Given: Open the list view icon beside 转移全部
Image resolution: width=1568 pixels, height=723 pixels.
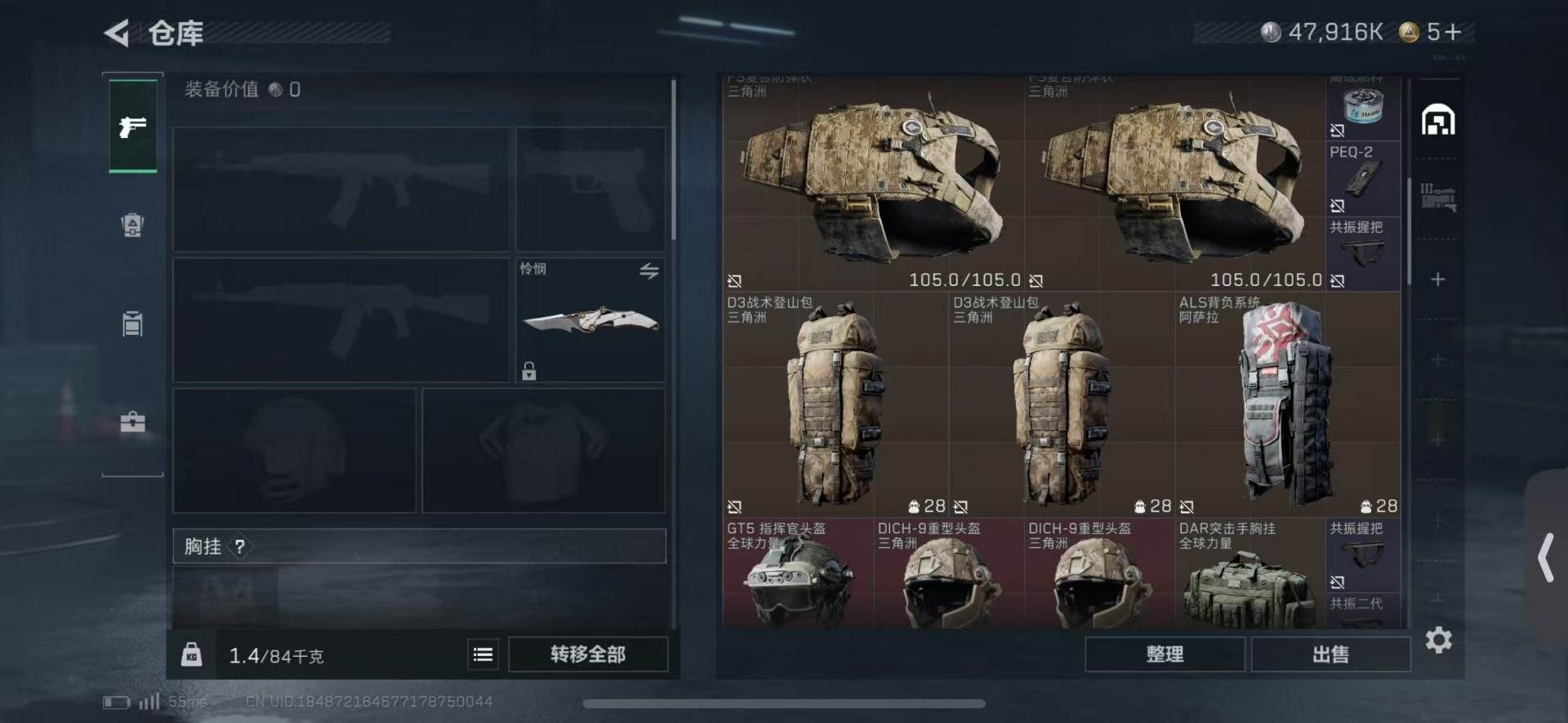Looking at the screenshot, I should coord(483,654).
